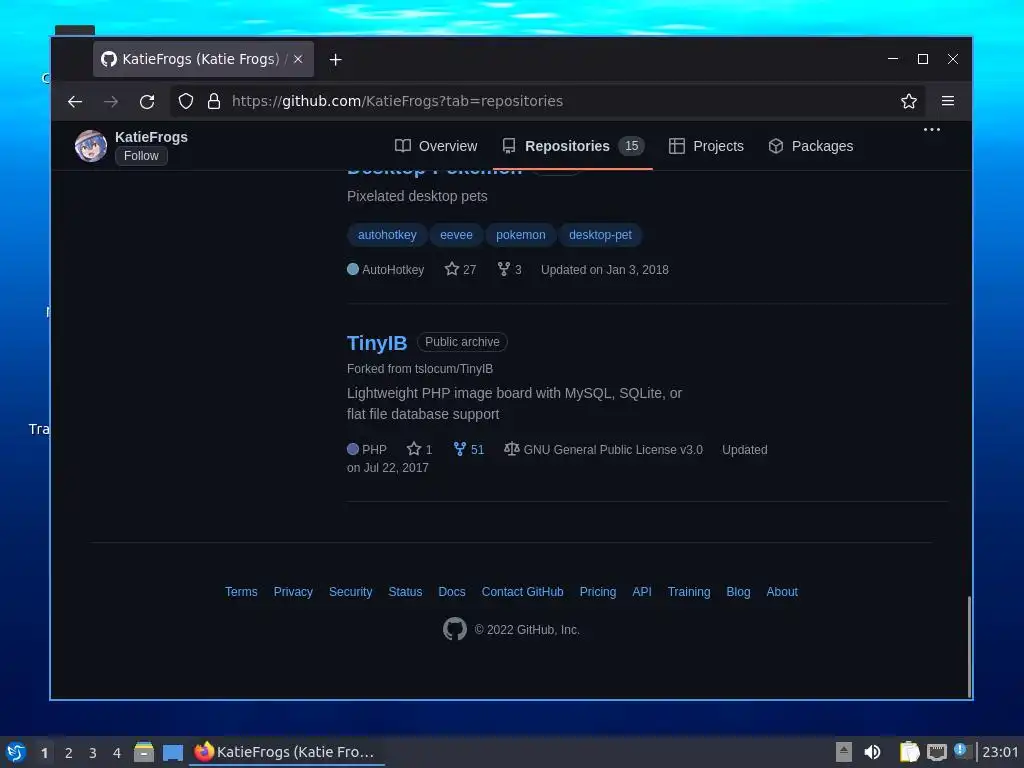The image size is (1024, 768).
Task: Switch to workspace 2 in taskbar
Action: pos(69,753)
